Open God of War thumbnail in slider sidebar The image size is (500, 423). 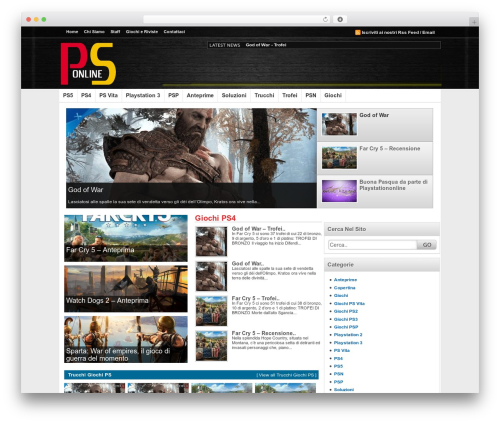(x=339, y=124)
